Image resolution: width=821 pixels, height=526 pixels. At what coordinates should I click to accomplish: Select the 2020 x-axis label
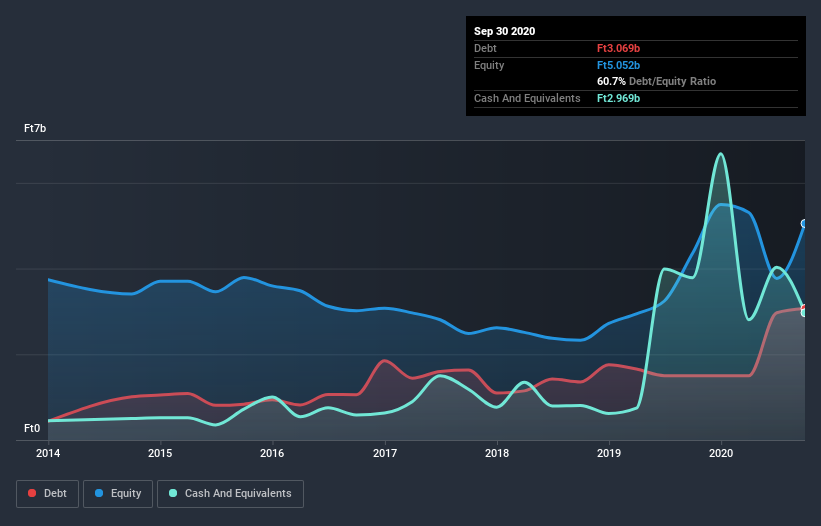(x=721, y=453)
